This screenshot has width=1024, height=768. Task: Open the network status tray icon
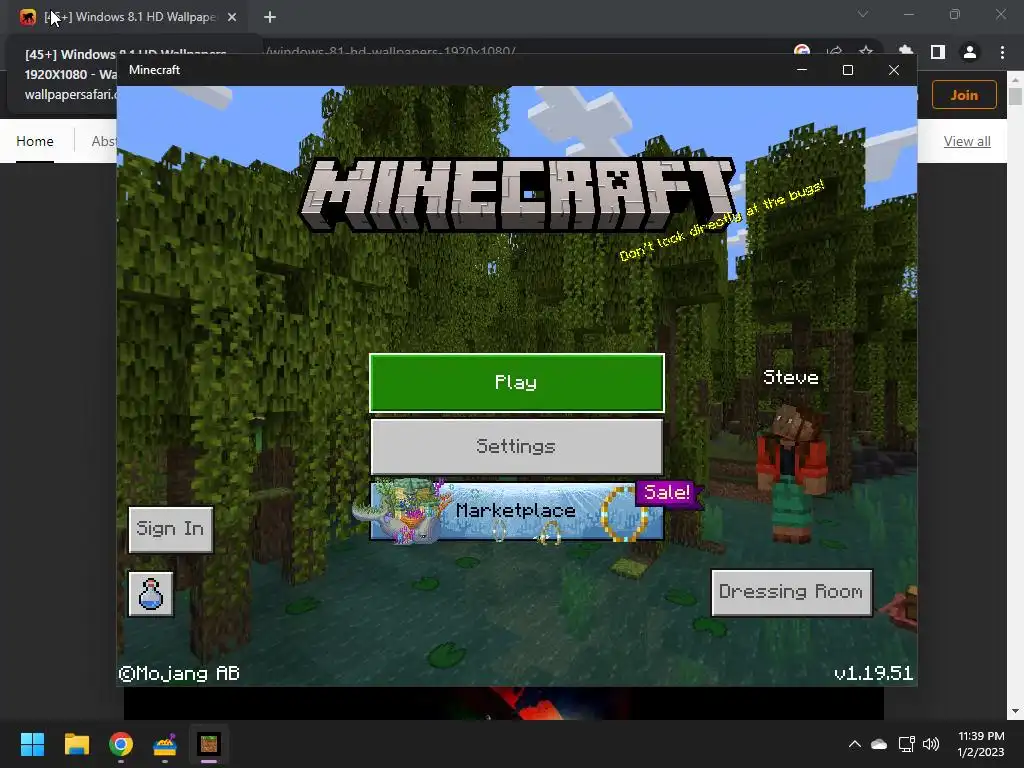click(x=906, y=744)
